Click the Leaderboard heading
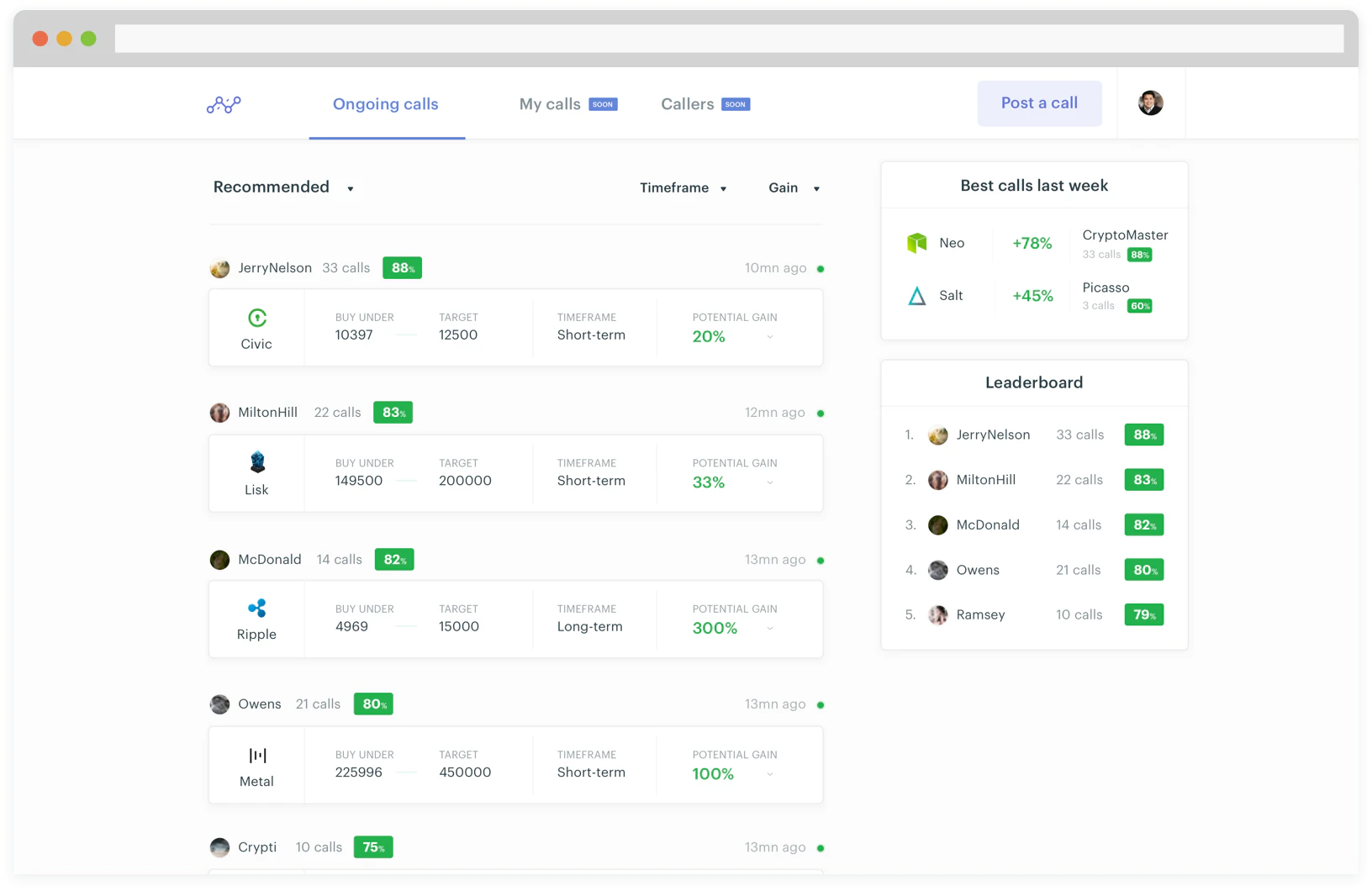The height and width of the screenshot is (891, 1372). click(1034, 383)
